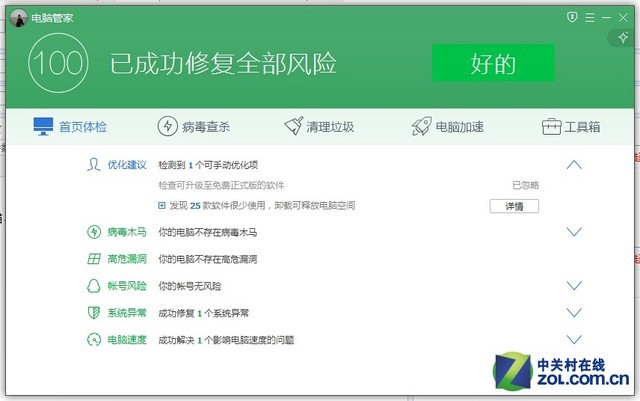Click the 系统异常 shield icon
The width and height of the screenshot is (640, 401).
(x=94, y=313)
